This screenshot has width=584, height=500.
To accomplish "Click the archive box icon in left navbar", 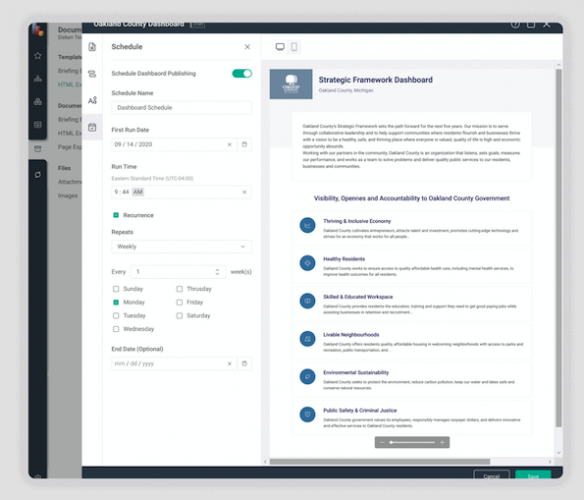I will point(38,149).
